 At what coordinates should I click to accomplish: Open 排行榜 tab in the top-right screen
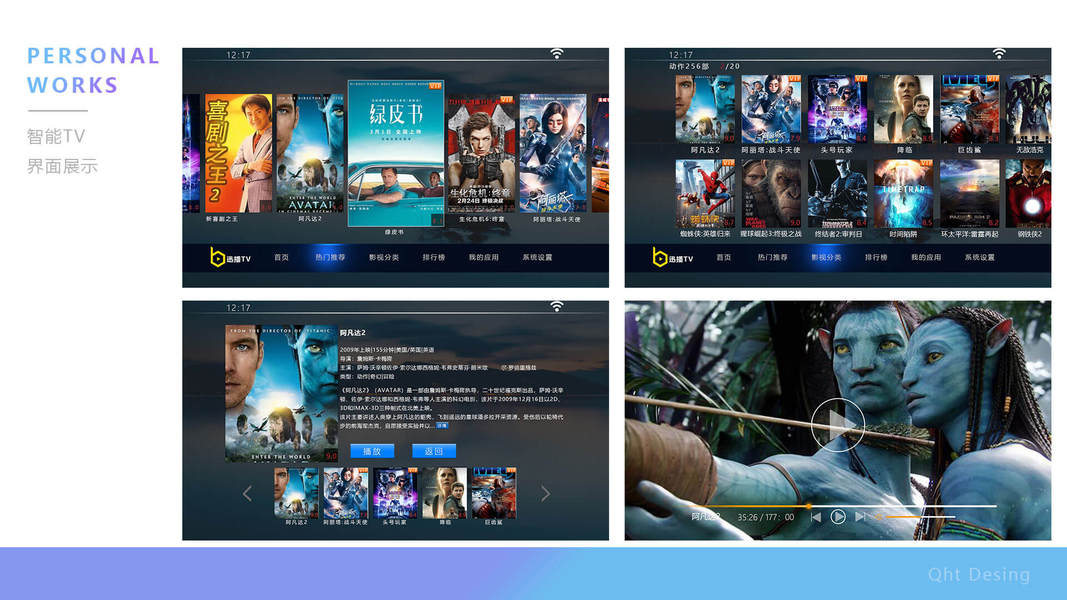(x=876, y=257)
